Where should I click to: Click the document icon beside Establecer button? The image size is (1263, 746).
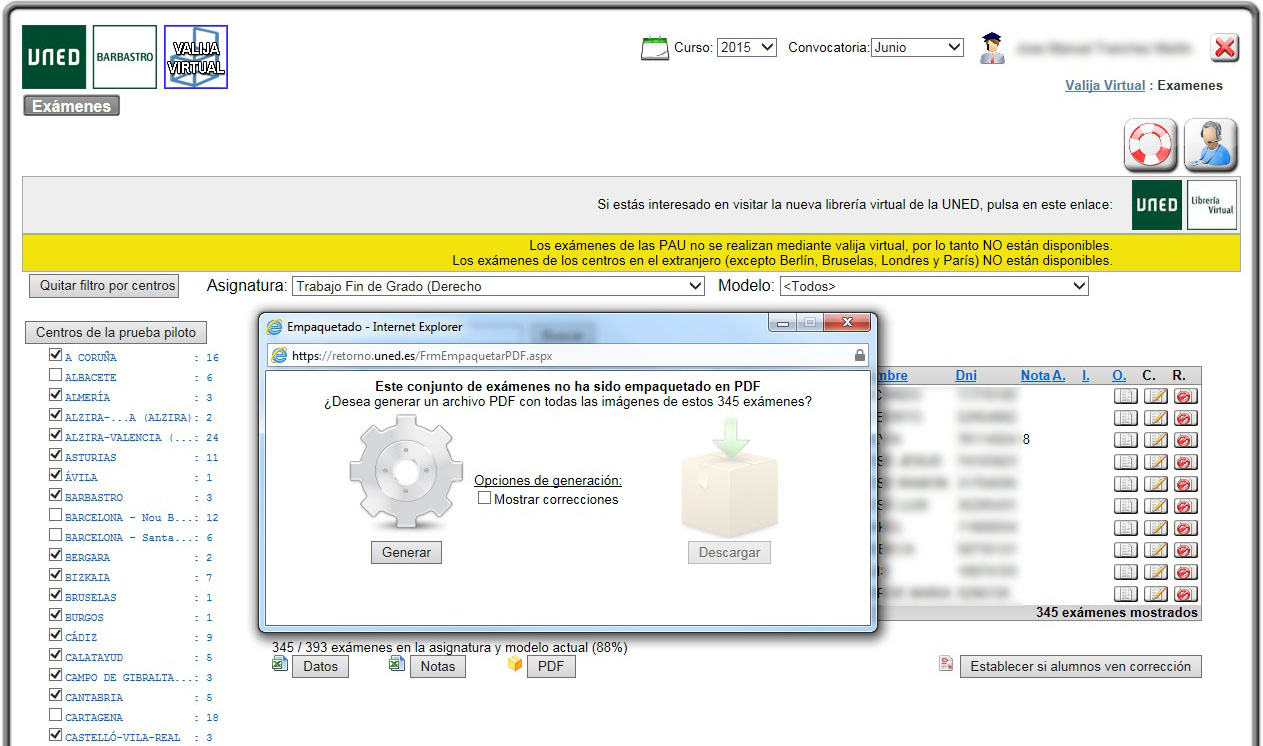click(x=946, y=664)
